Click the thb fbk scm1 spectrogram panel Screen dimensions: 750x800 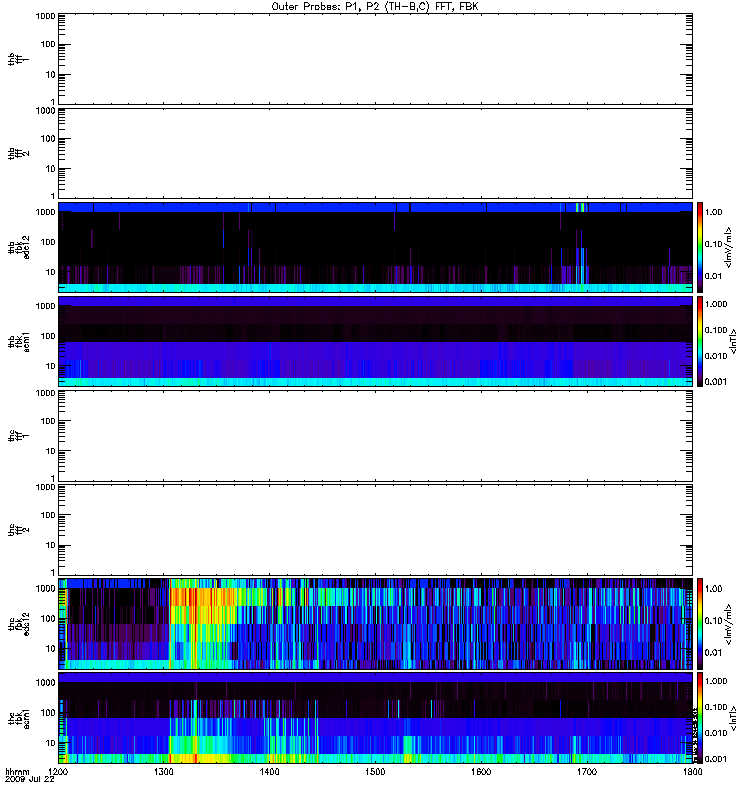click(376, 341)
